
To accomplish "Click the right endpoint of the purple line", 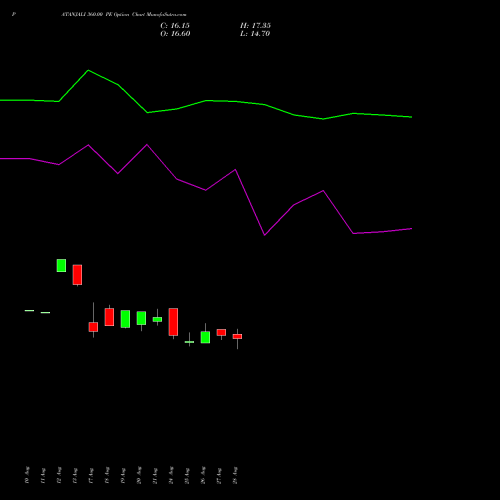I will [412, 229].
